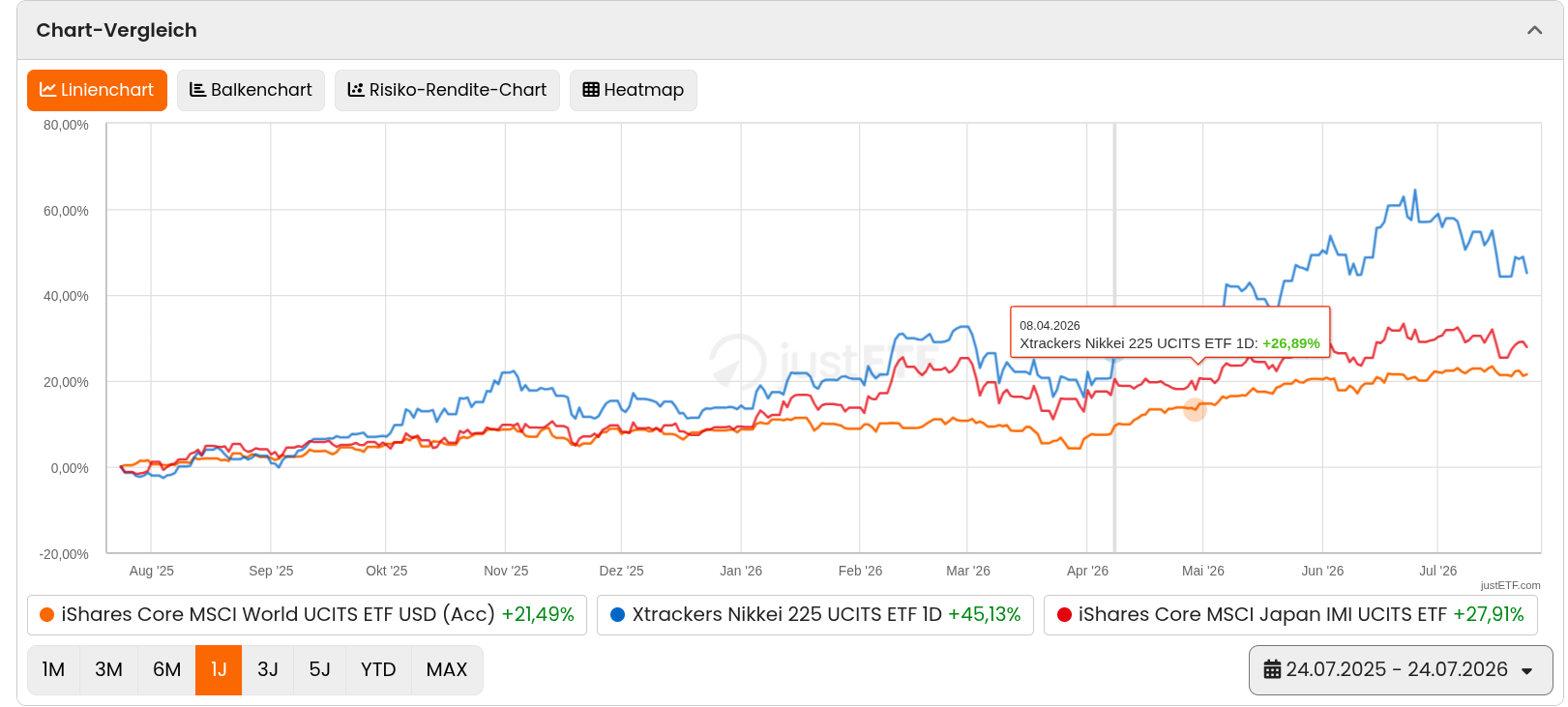1568x707 pixels.
Task: Select the YTD time period
Action: 378,670
